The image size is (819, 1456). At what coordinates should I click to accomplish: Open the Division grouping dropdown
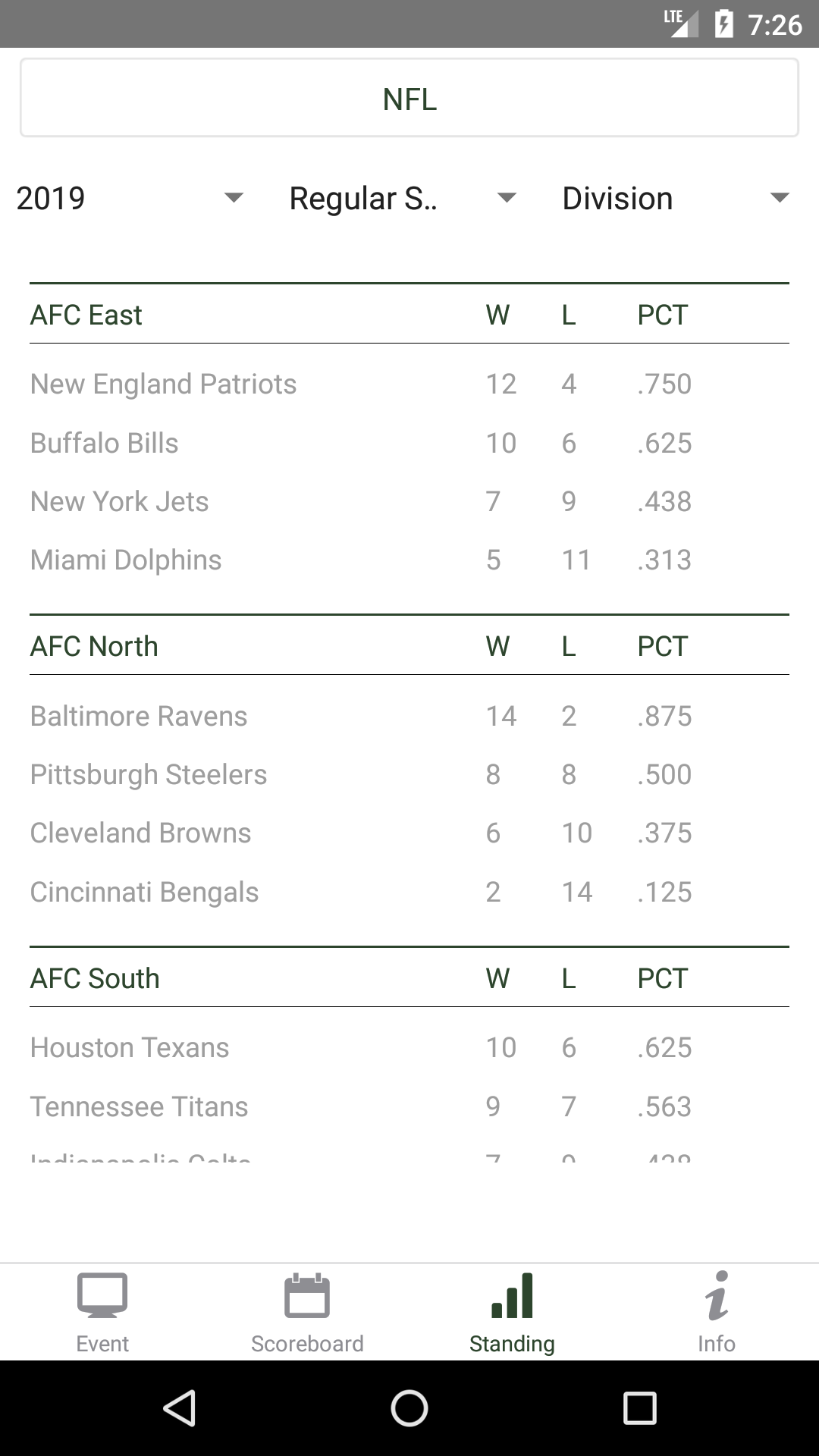[676, 199]
